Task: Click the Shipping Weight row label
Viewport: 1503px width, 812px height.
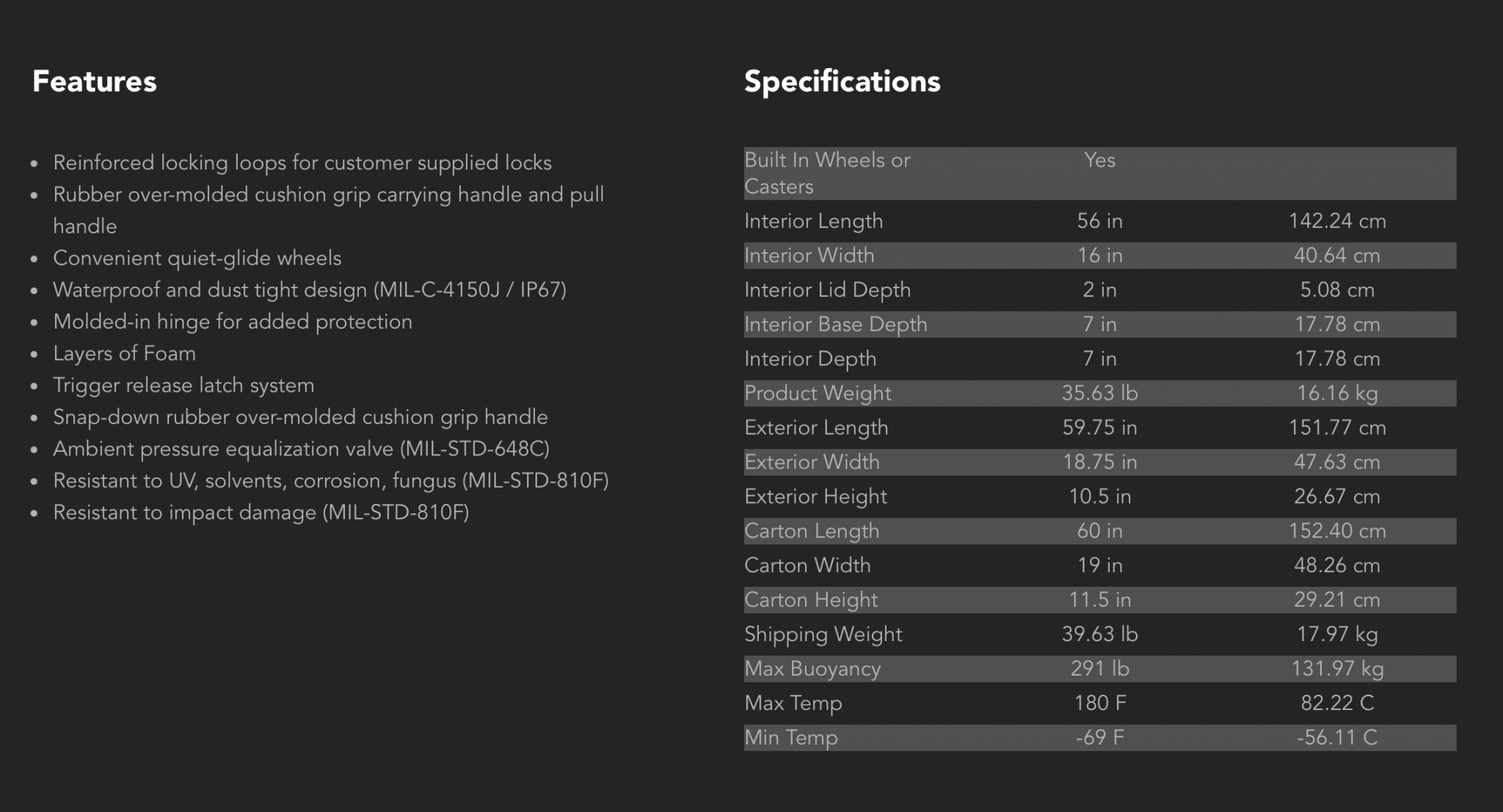Action: coord(823,634)
